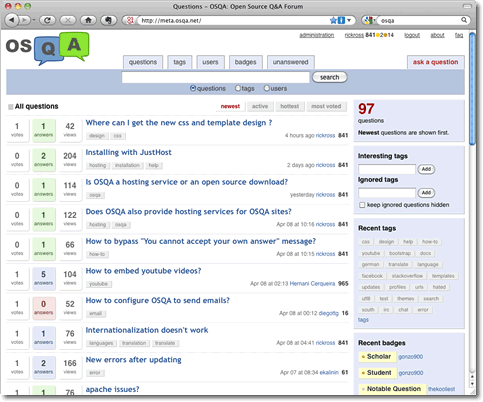The height and width of the screenshot is (402, 483).
Task: Open the rickross profile link in header
Action: (x=354, y=35)
